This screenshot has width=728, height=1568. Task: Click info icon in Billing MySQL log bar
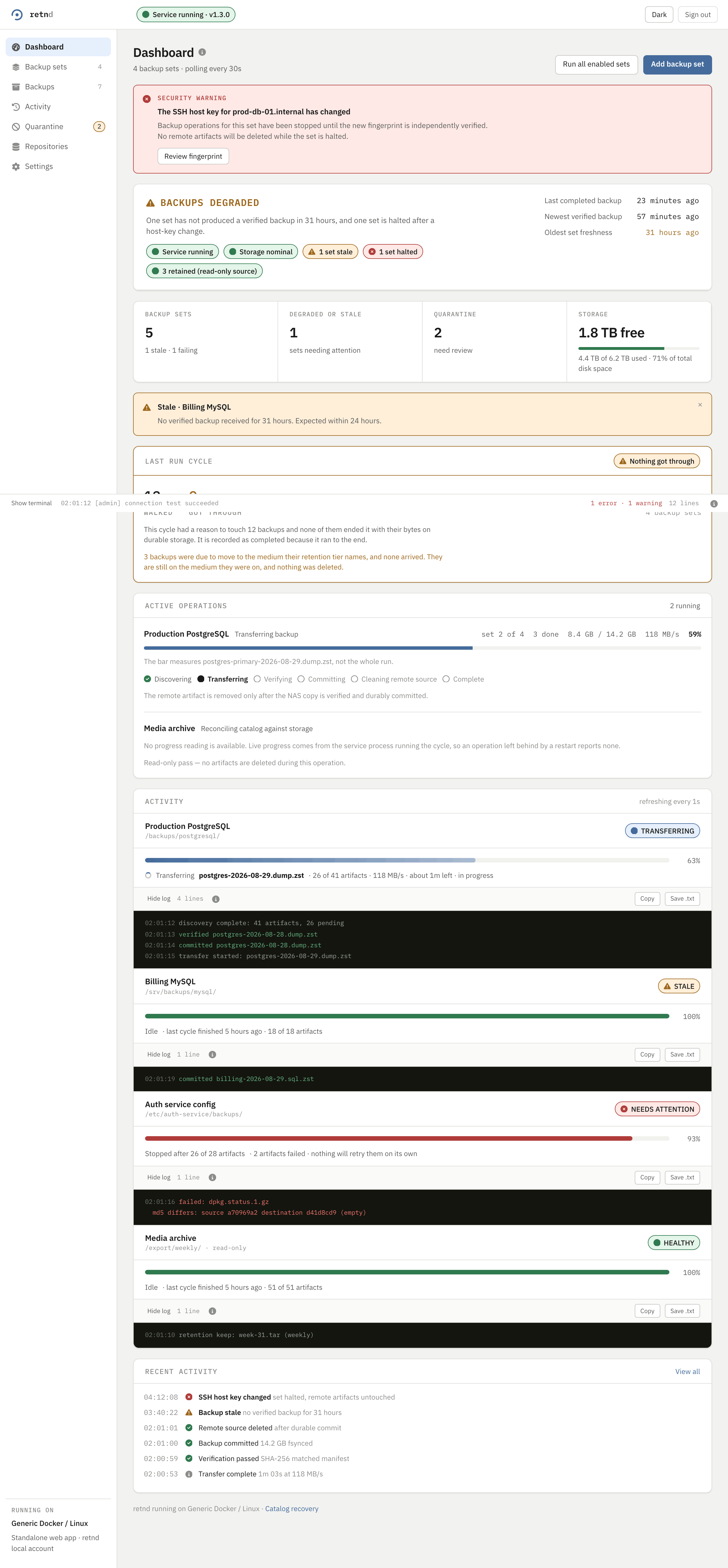212,1055
